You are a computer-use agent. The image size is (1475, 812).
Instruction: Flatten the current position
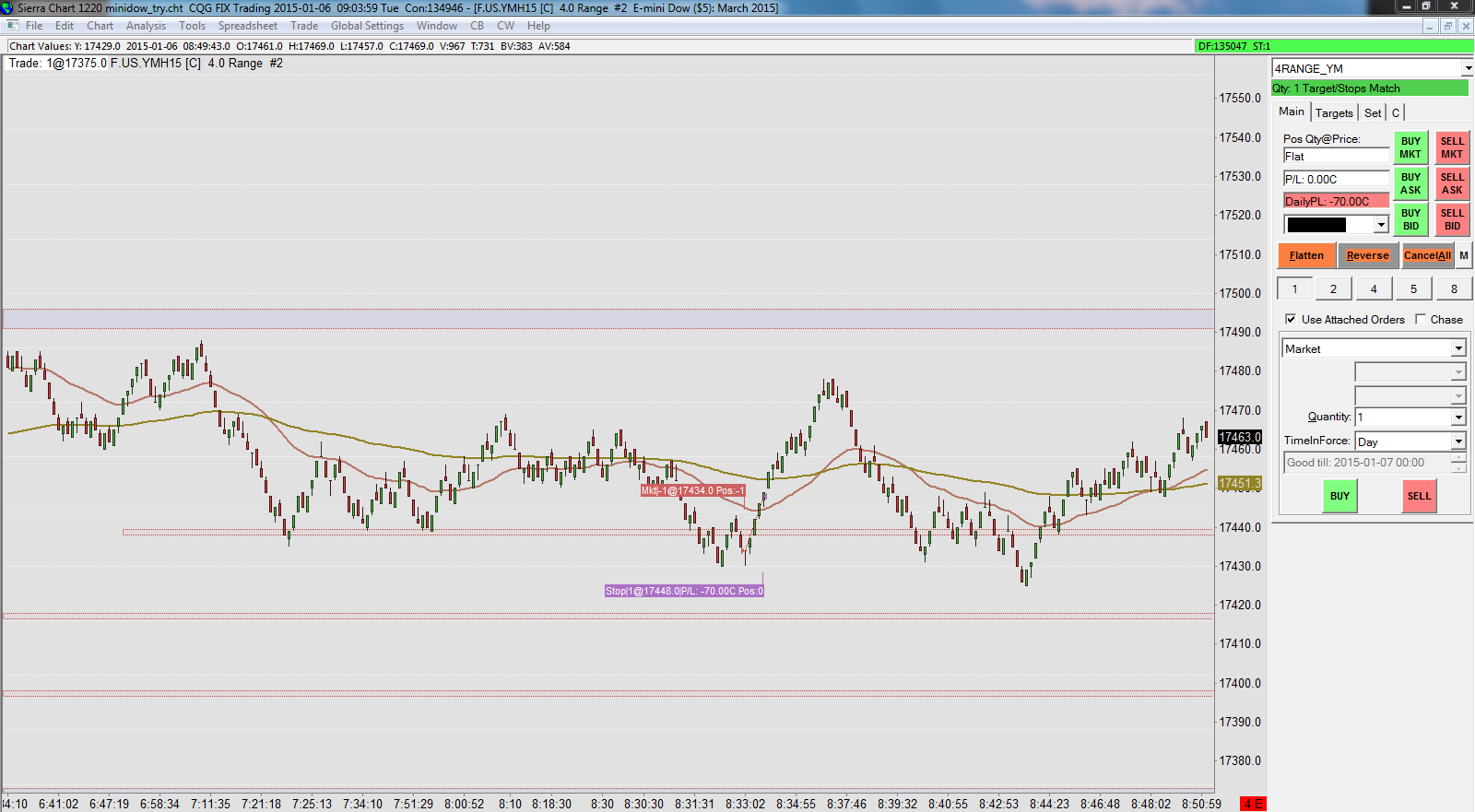(x=1306, y=255)
